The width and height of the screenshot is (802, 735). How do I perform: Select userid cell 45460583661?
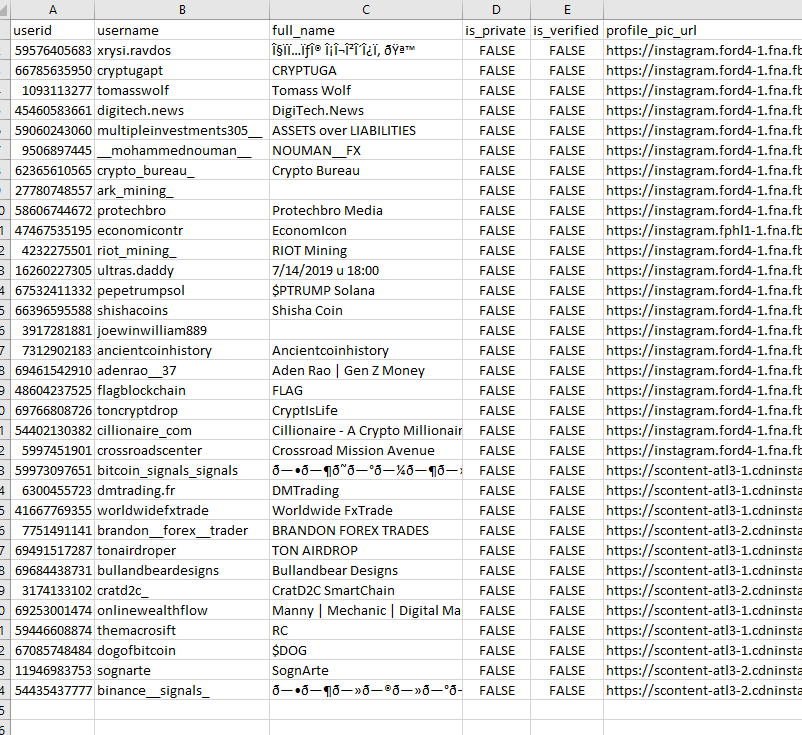[x=53, y=110]
